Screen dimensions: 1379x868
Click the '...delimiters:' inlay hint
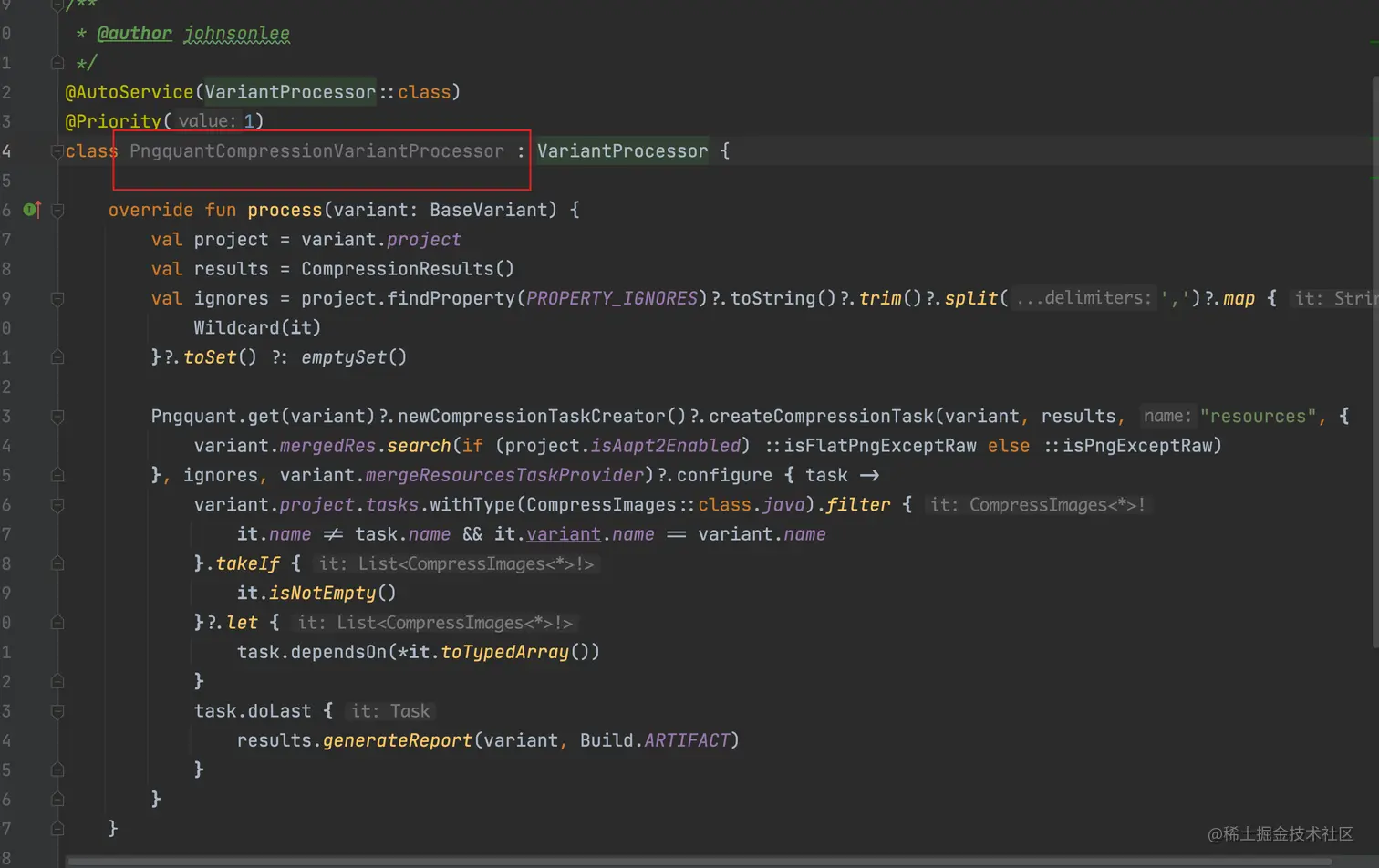1083,298
